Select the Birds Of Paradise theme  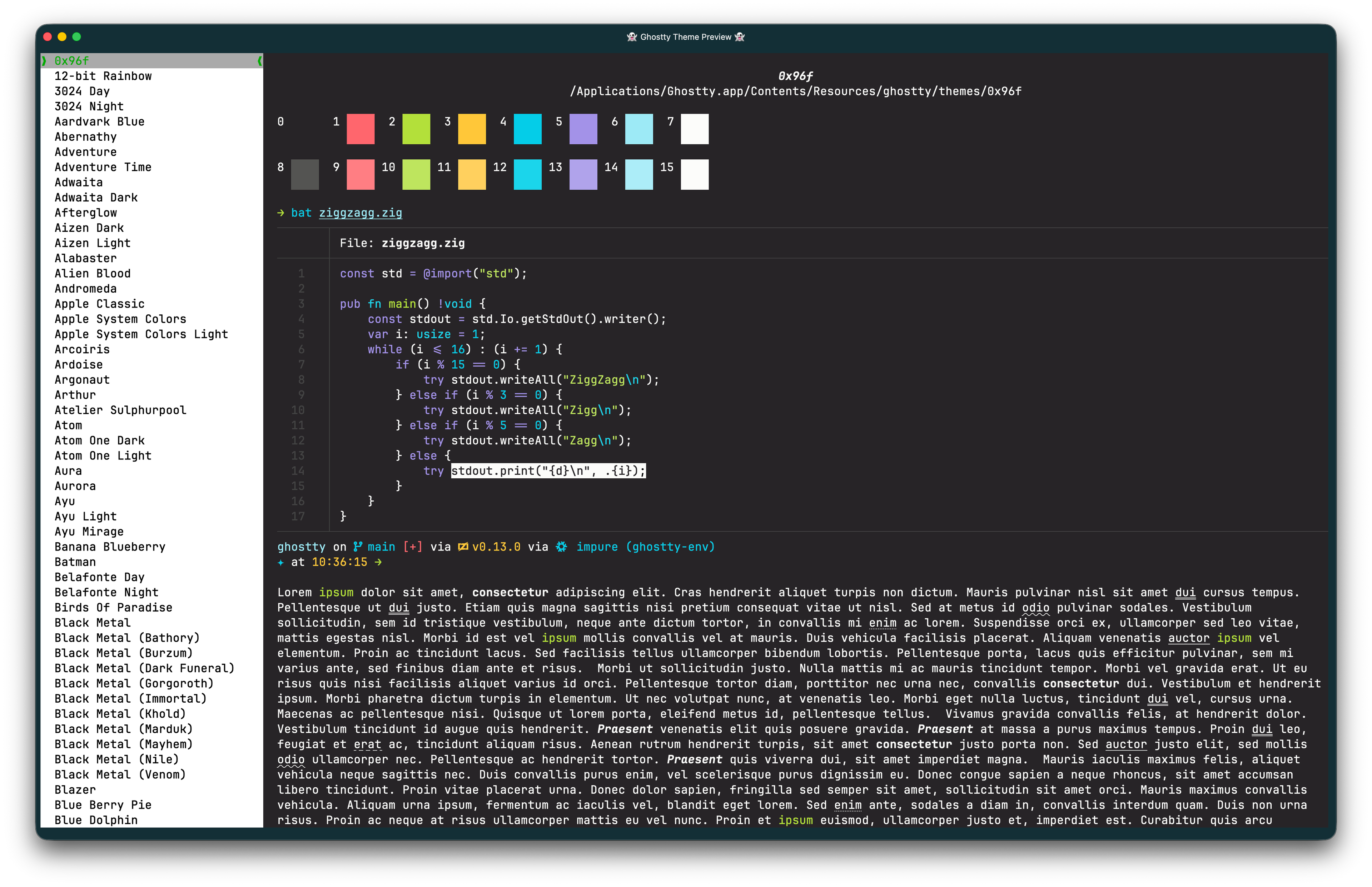click(x=114, y=608)
